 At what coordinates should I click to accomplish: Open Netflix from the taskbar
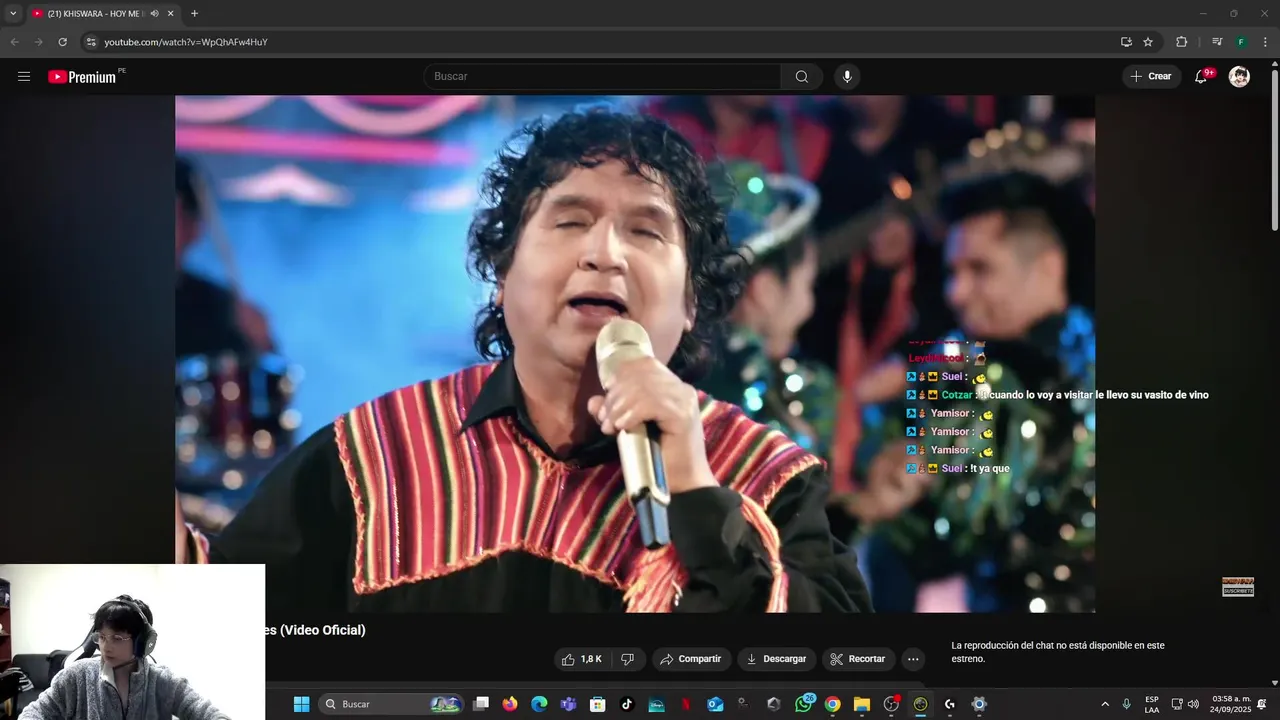point(686,704)
